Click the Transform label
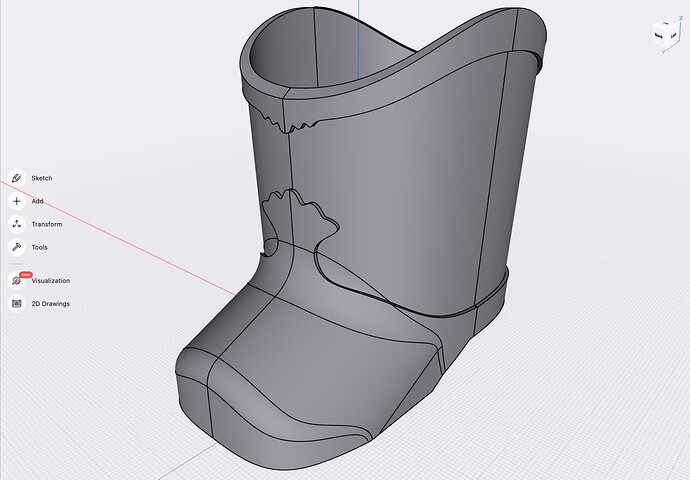The height and width of the screenshot is (480, 690). coord(47,224)
